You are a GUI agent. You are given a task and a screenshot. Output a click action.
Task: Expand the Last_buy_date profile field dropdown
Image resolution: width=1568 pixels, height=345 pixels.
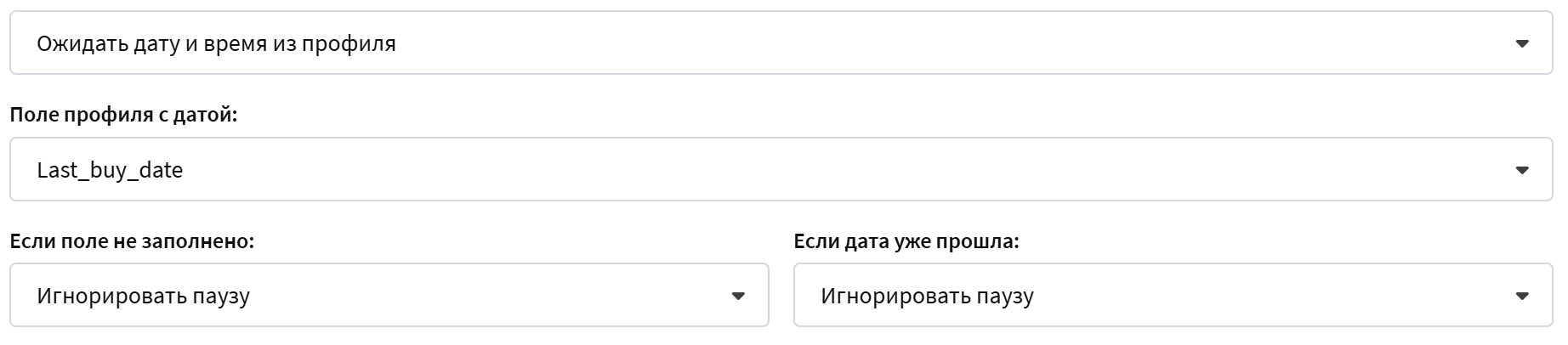point(781,170)
